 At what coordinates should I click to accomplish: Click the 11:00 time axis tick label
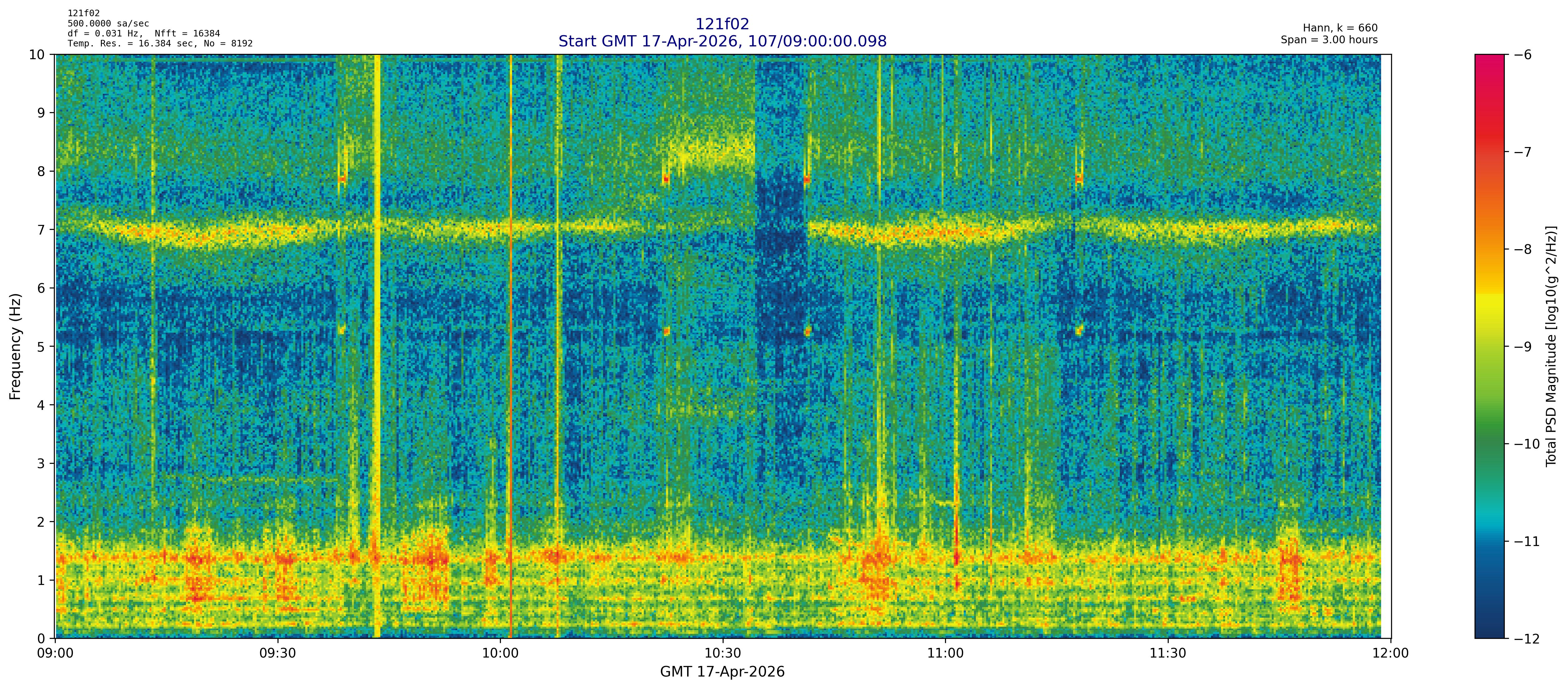(x=945, y=654)
